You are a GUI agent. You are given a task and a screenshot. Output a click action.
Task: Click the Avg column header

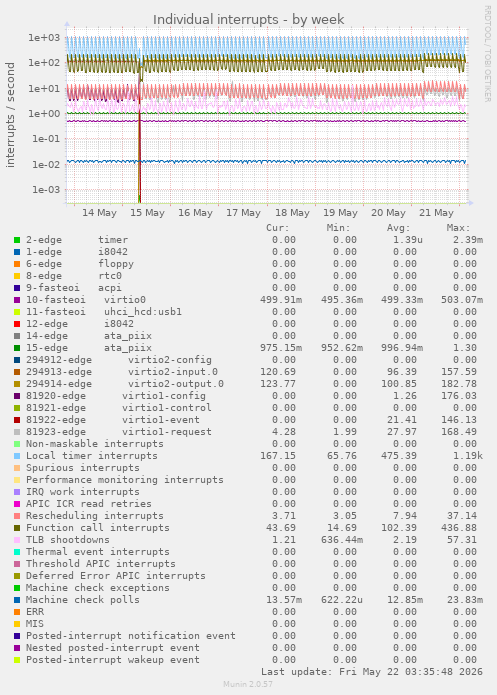coord(399,228)
